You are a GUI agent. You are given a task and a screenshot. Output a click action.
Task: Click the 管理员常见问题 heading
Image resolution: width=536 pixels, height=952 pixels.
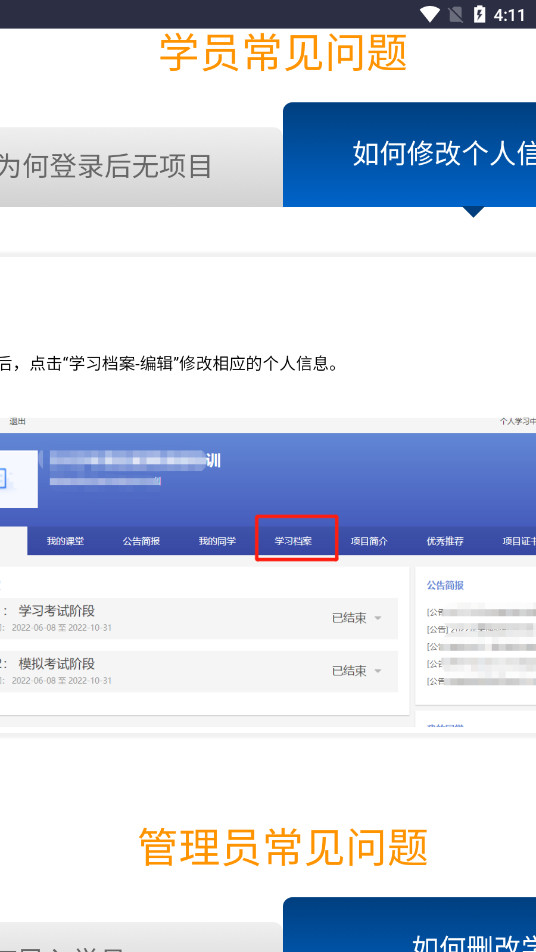tap(283, 846)
